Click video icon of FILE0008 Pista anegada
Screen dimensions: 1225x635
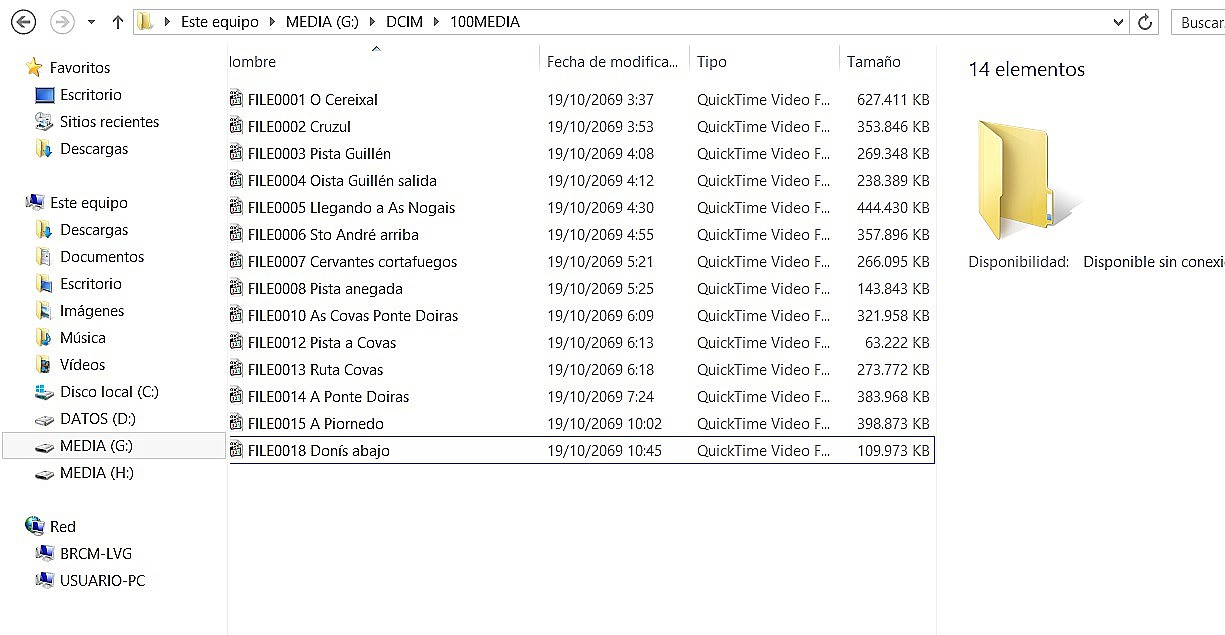[237, 288]
